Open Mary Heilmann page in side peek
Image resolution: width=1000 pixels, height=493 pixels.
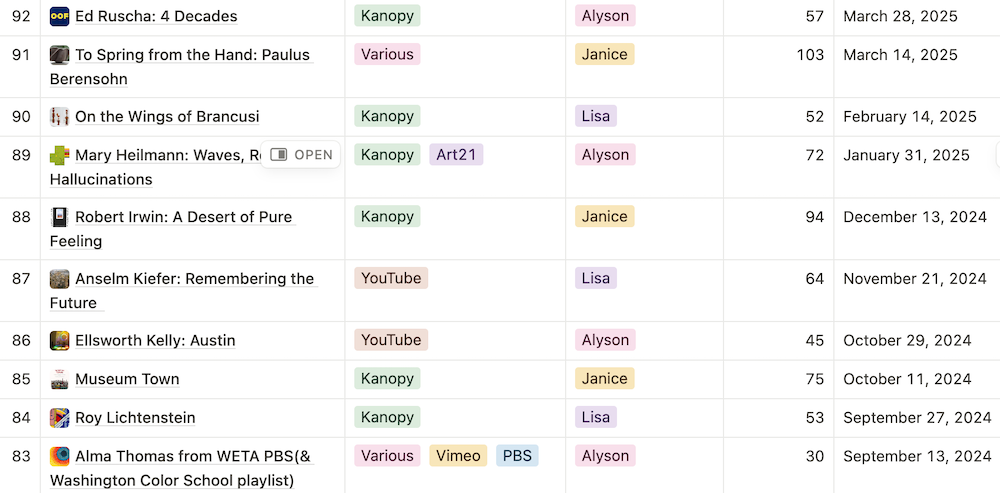click(x=301, y=155)
